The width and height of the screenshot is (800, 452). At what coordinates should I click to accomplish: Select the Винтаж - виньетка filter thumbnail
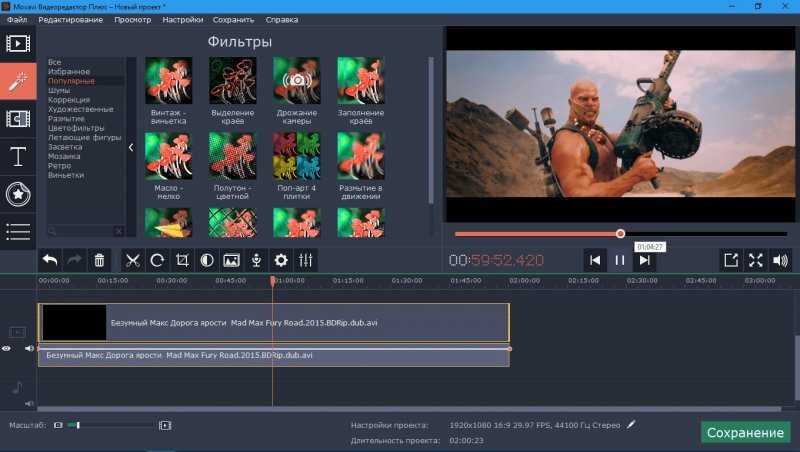pyautogui.click(x=168, y=81)
